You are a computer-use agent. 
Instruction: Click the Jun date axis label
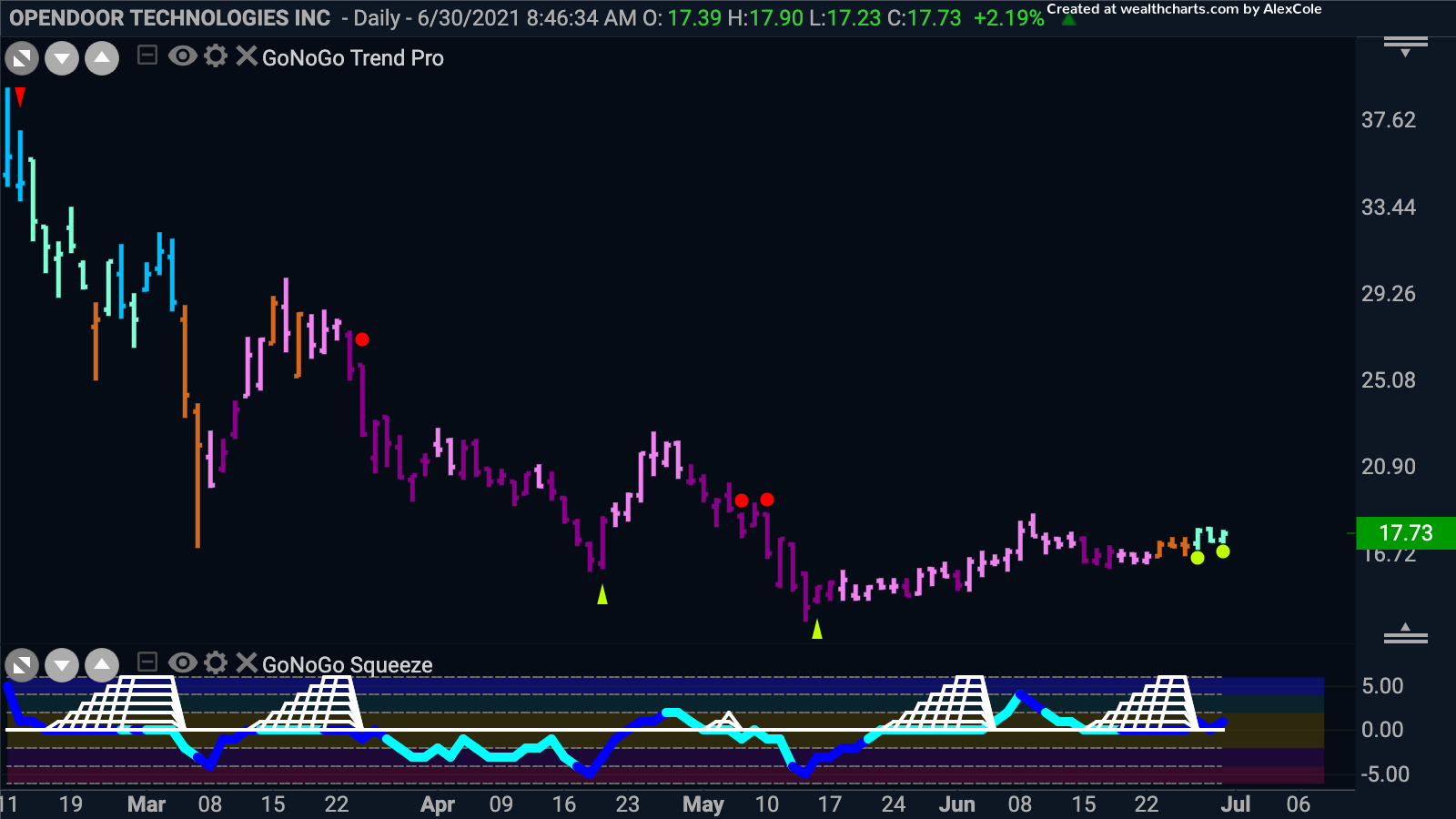click(957, 804)
